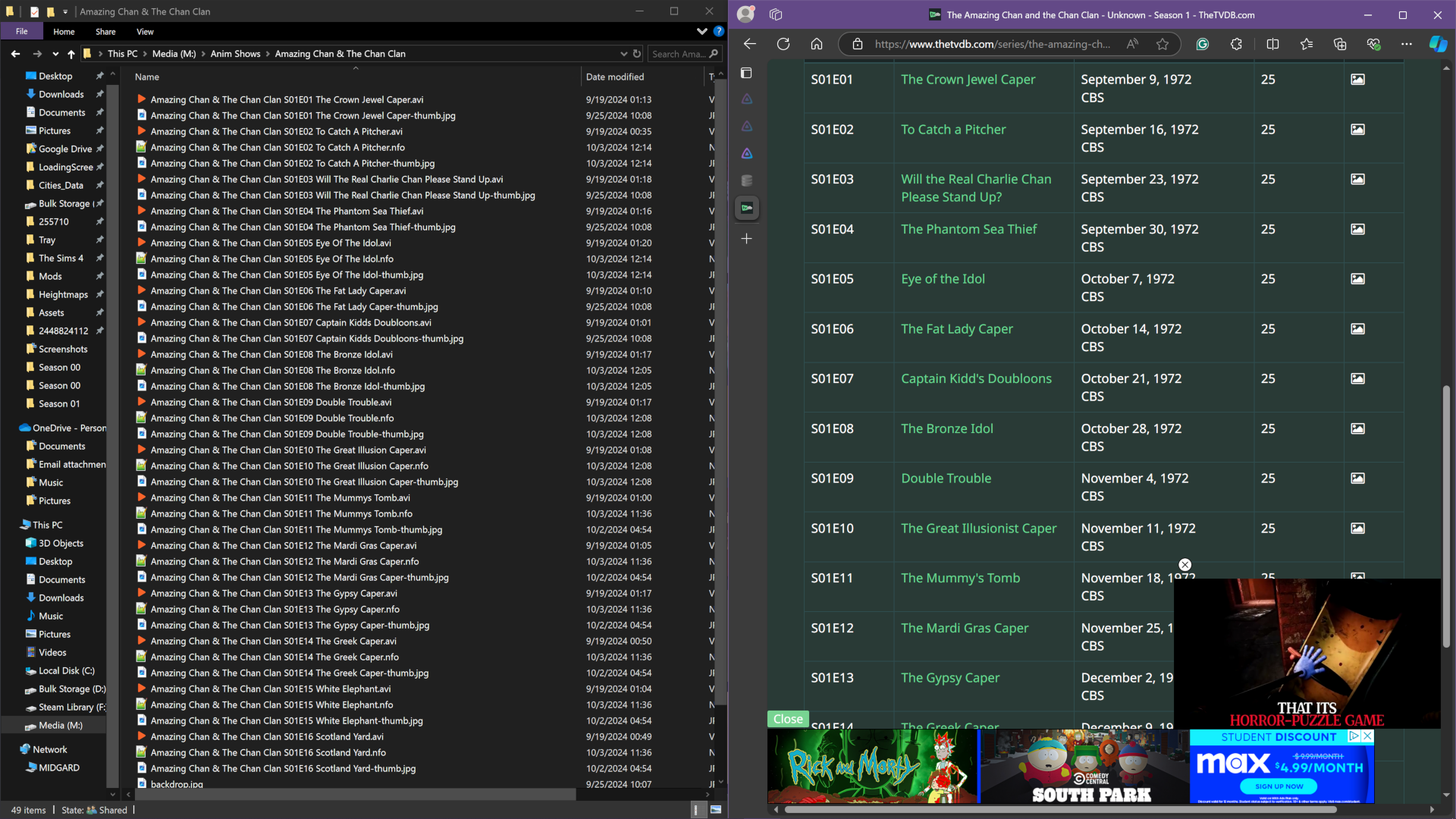Open recent locations dropdown arrow
The height and width of the screenshot is (819, 1456).
tap(55, 54)
